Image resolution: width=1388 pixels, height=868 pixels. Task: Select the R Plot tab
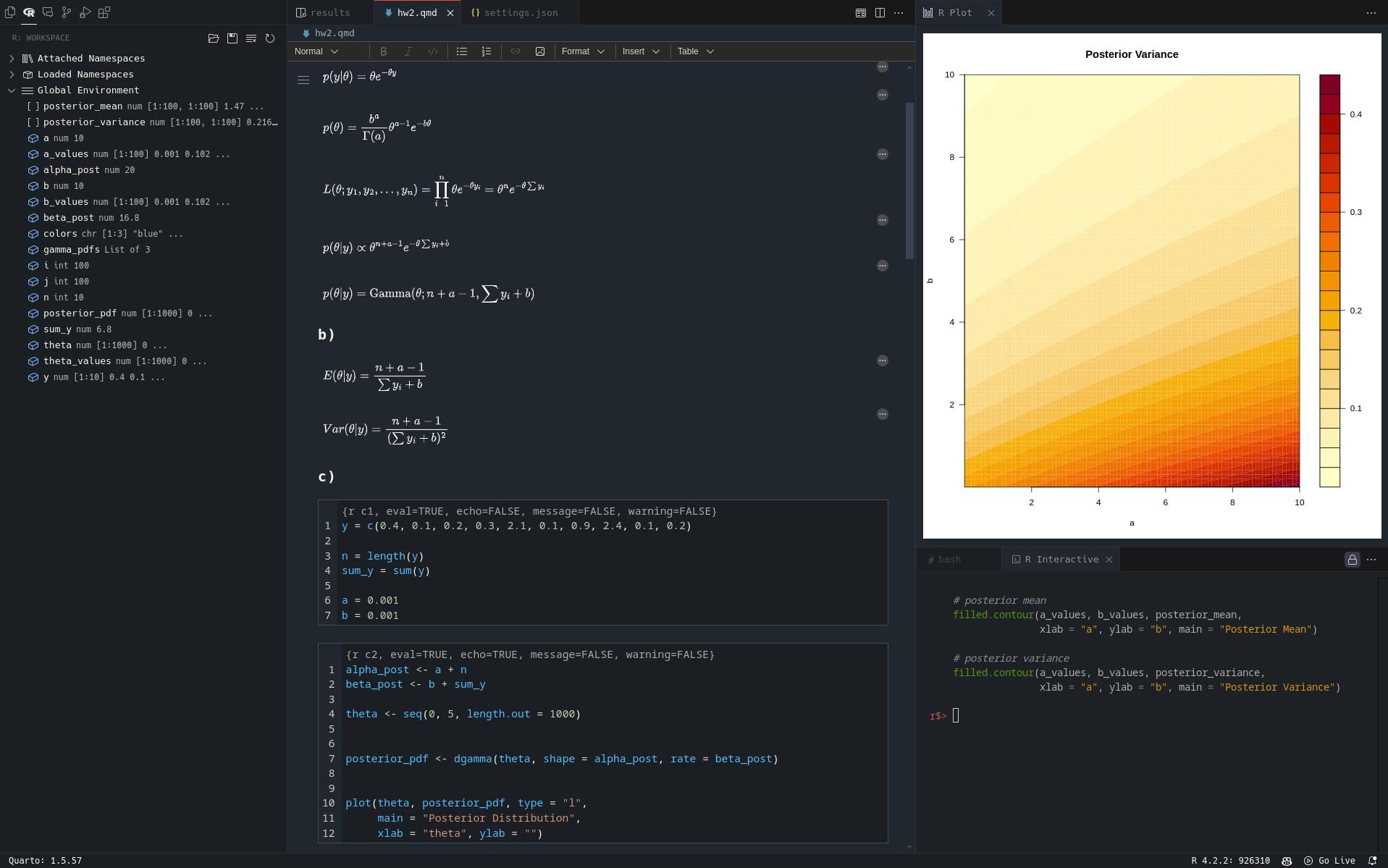tap(954, 13)
